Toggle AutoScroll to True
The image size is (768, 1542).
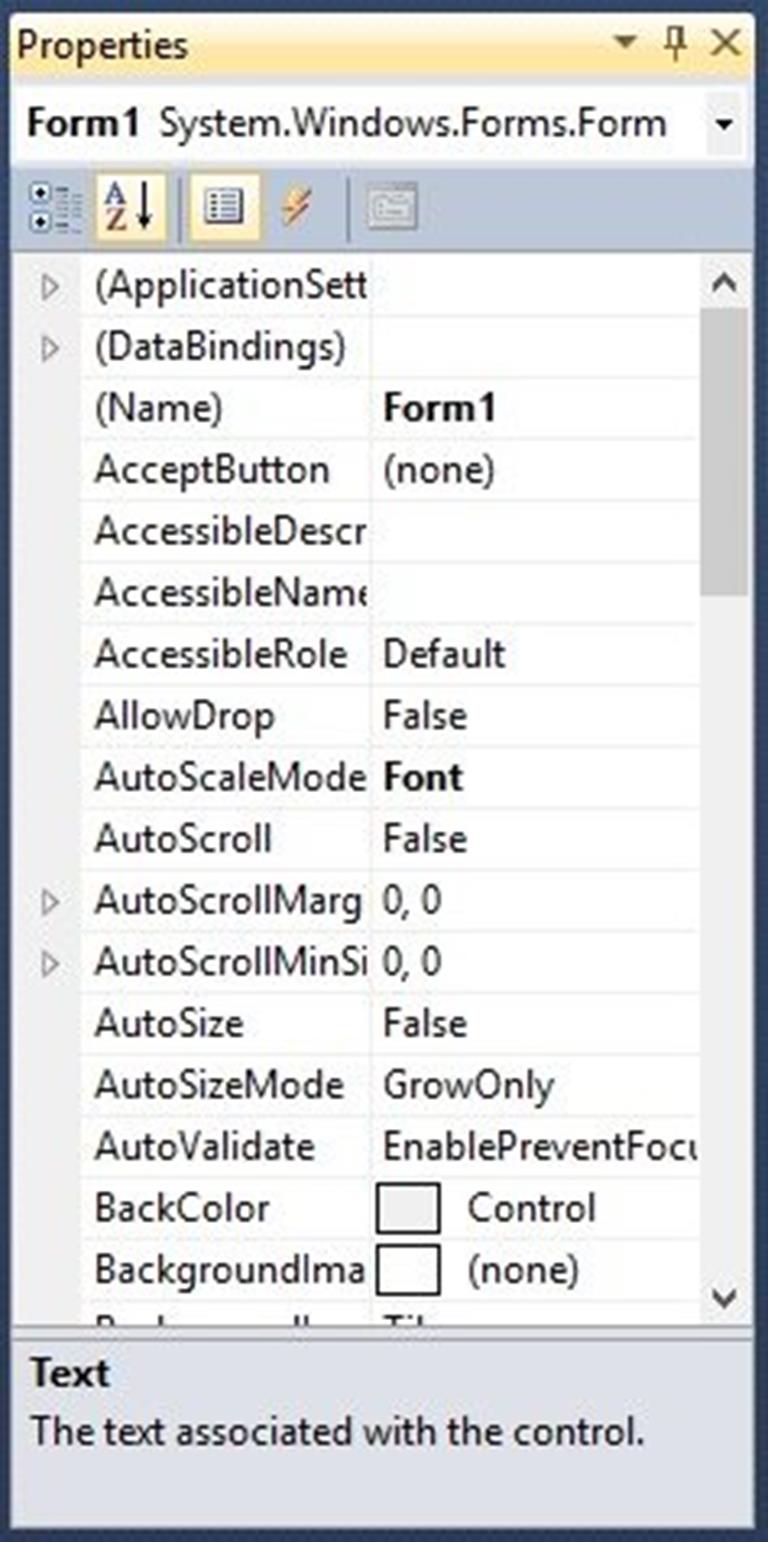click(x=450, y=838)
